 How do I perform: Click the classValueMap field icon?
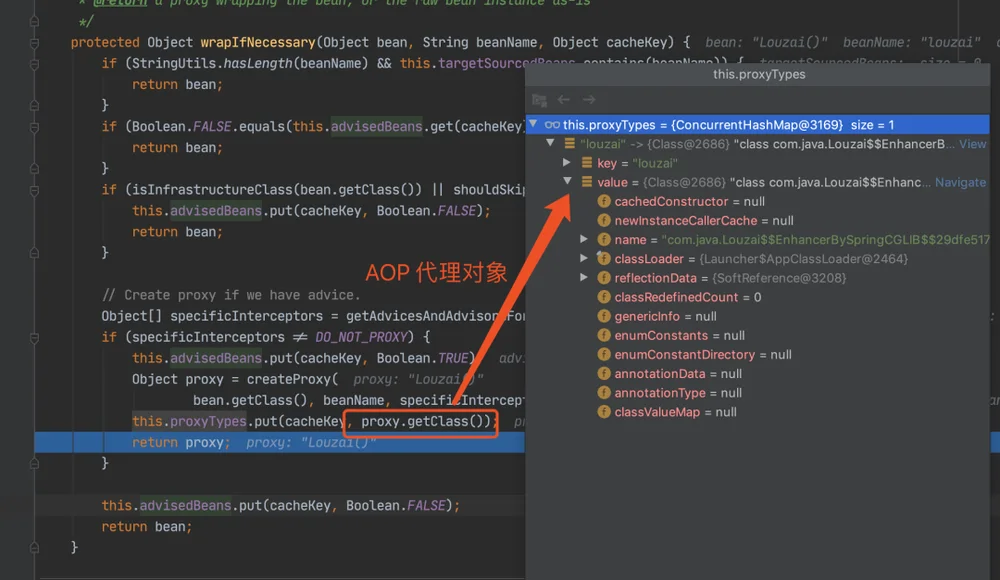(x=604, y=412)
